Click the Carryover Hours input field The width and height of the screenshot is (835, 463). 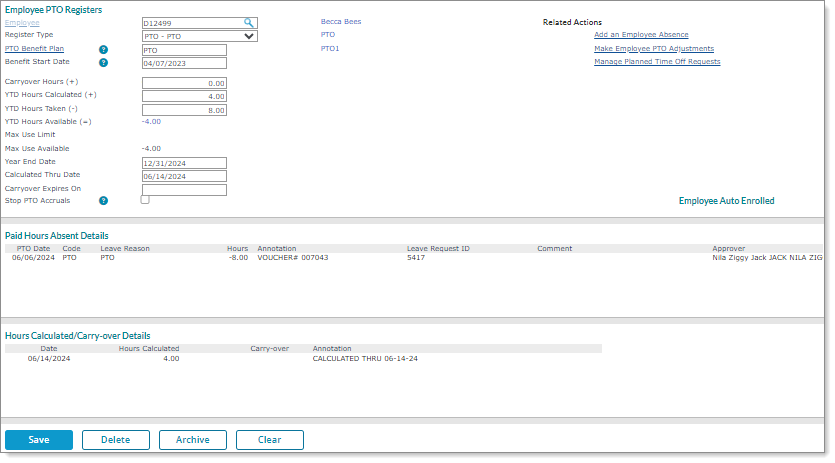(184, 83)
